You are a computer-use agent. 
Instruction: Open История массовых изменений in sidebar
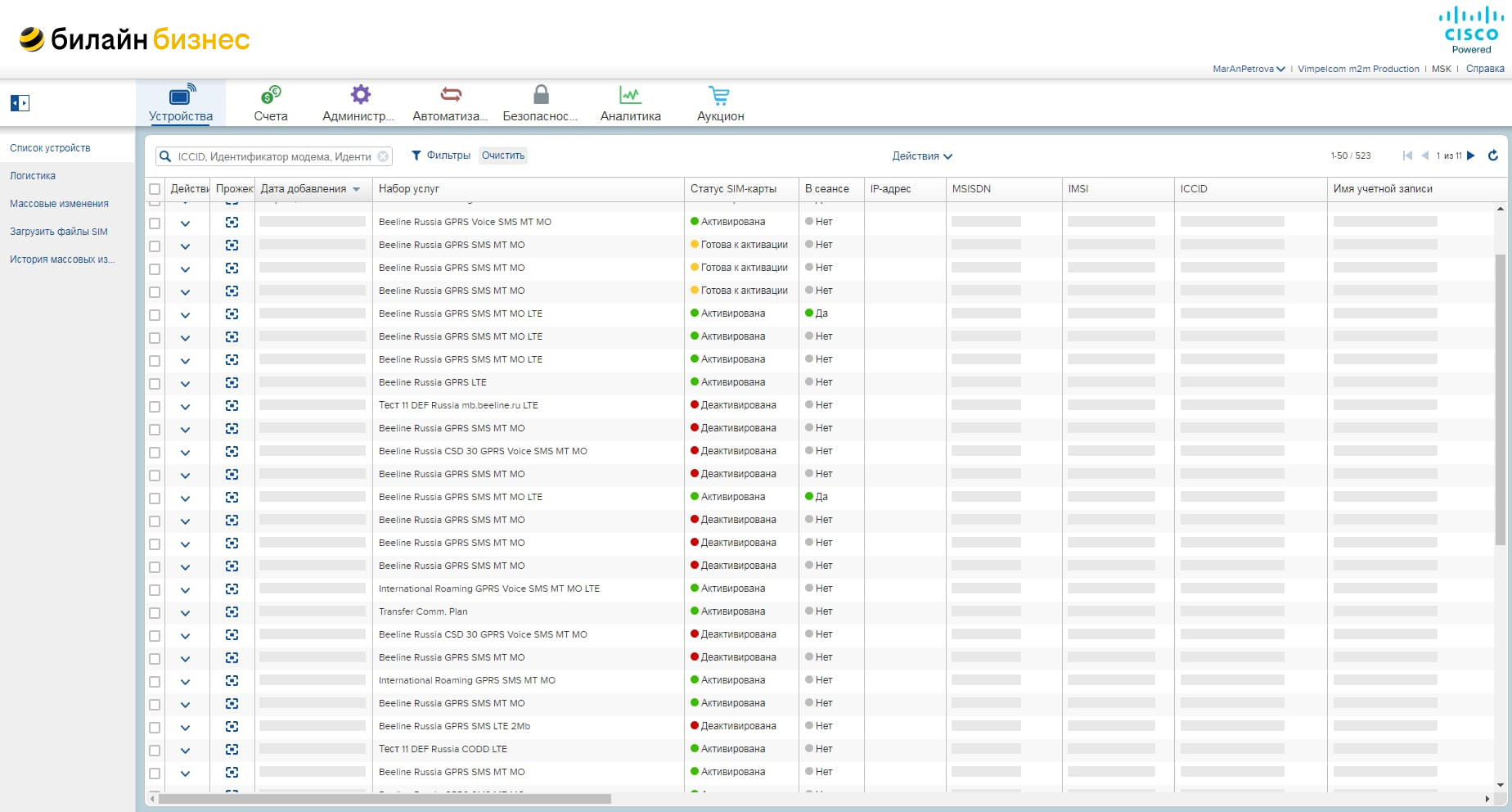62,259
